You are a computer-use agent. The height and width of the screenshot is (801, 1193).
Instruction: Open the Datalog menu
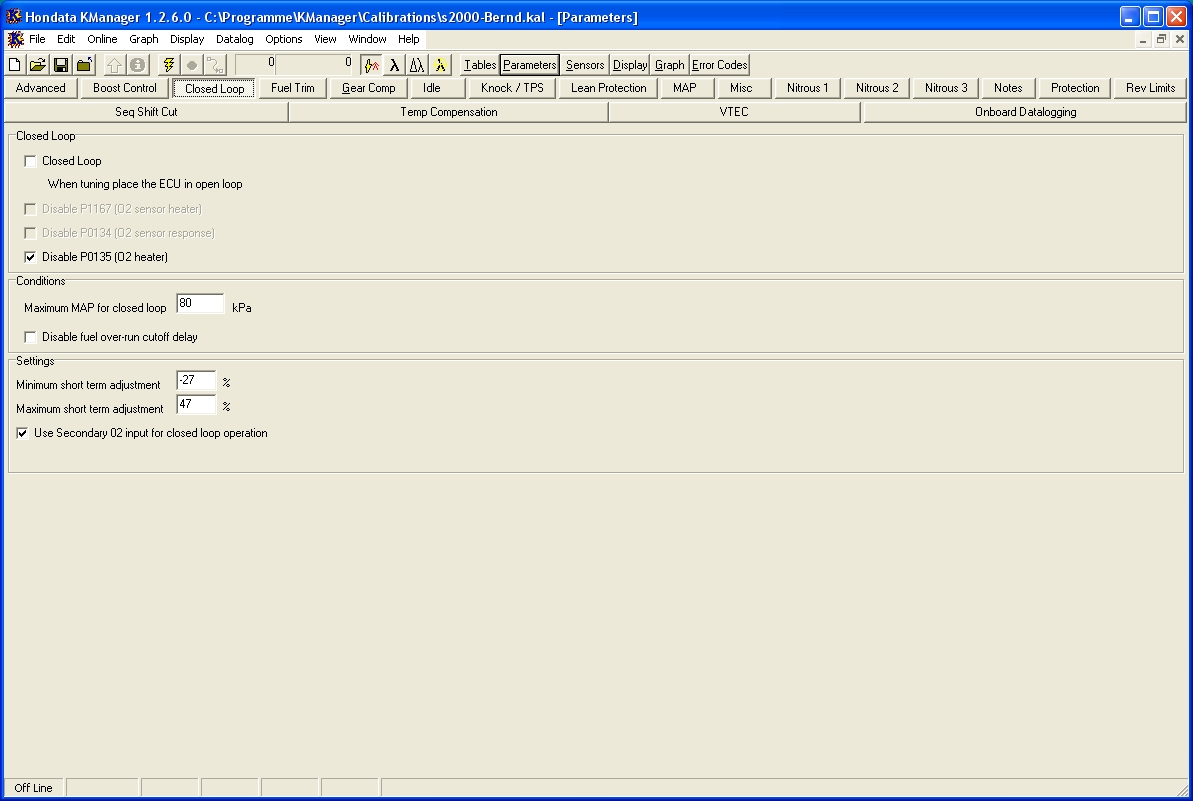click(234, 39)
